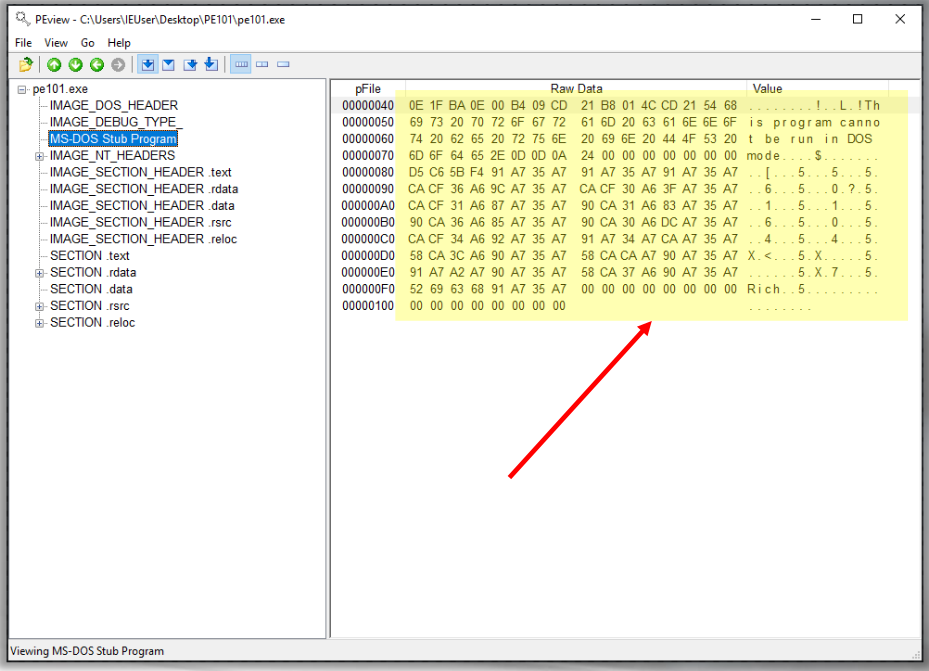Viewport: 929px width, 671px height.
Task: Close the PEview window
Action: (x=900, y=20)
